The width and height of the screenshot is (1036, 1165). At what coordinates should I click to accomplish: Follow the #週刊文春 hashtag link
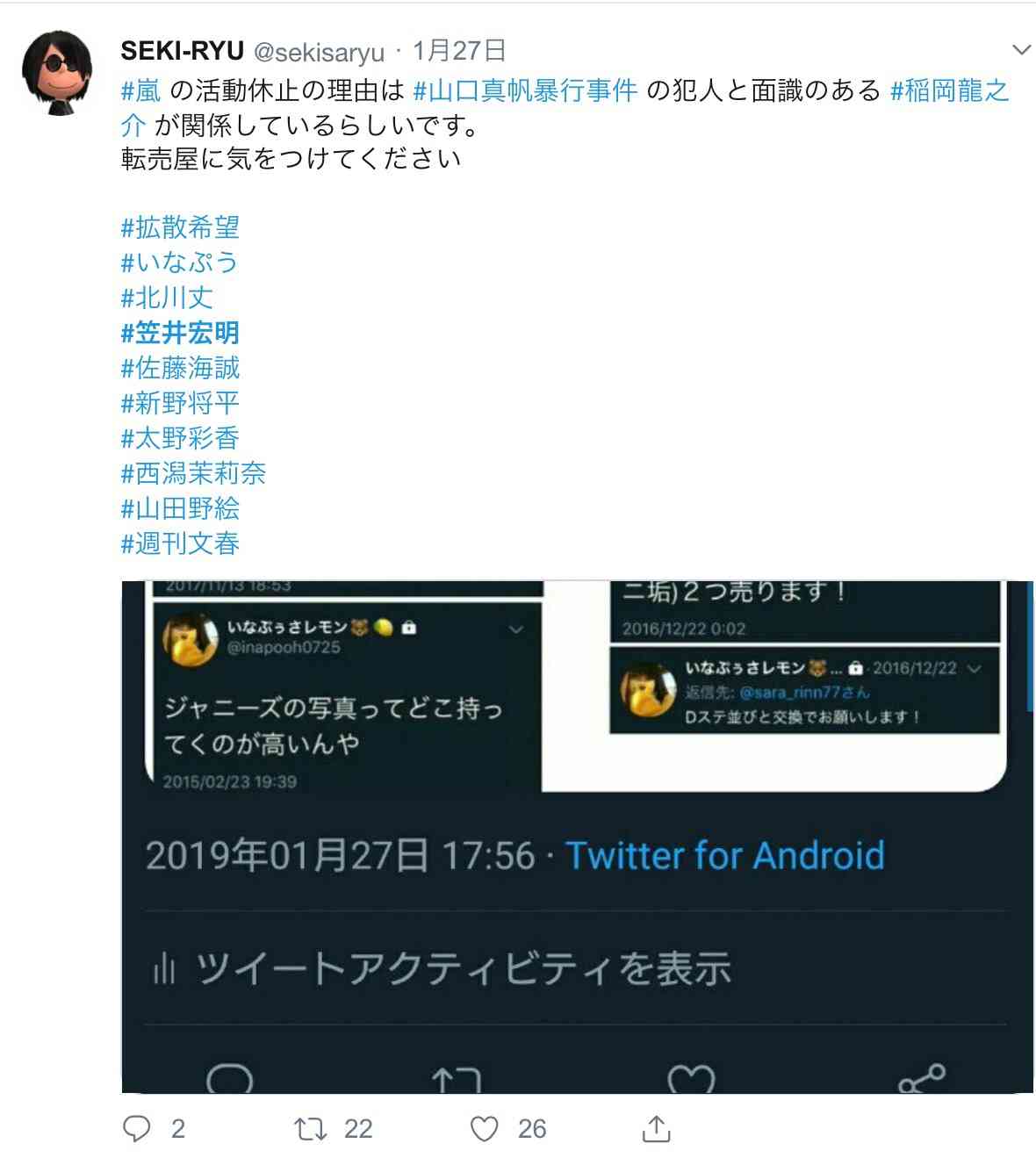[x=180, y=543]
